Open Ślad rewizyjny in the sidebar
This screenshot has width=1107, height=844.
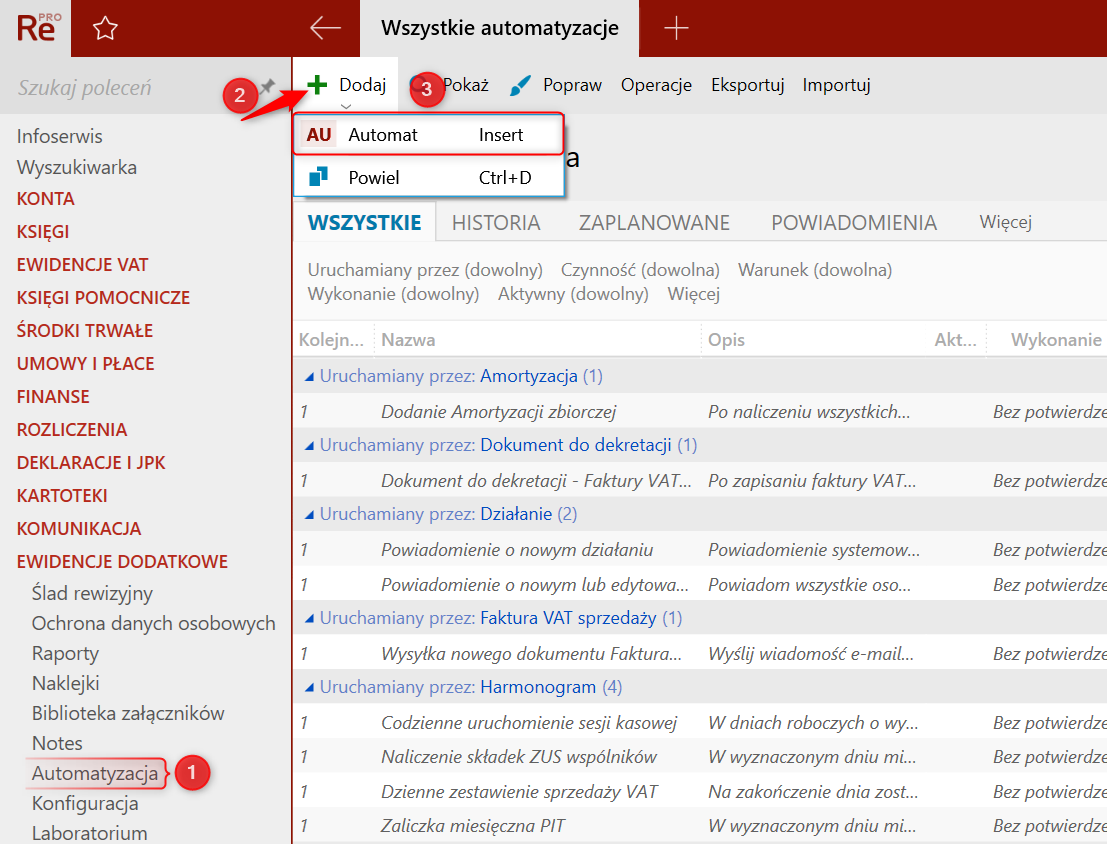[92, 593]
